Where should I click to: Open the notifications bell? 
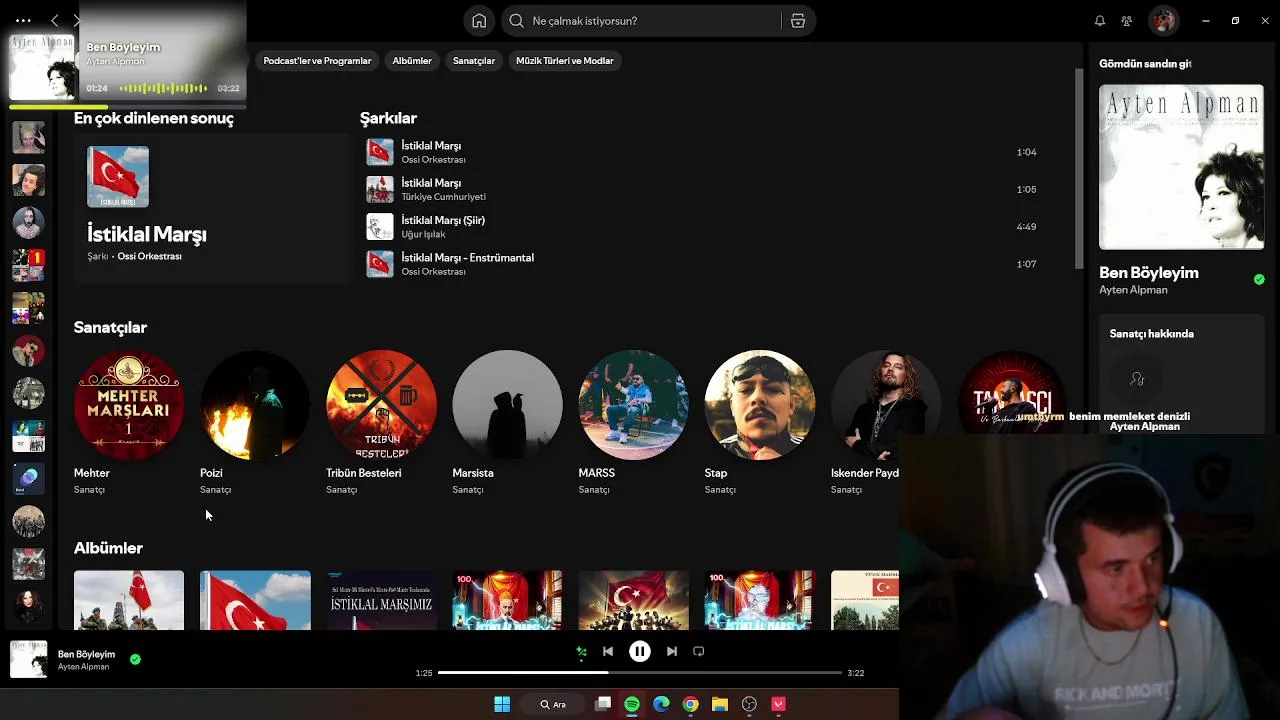pyautogui.click(x=1100, y=21)
